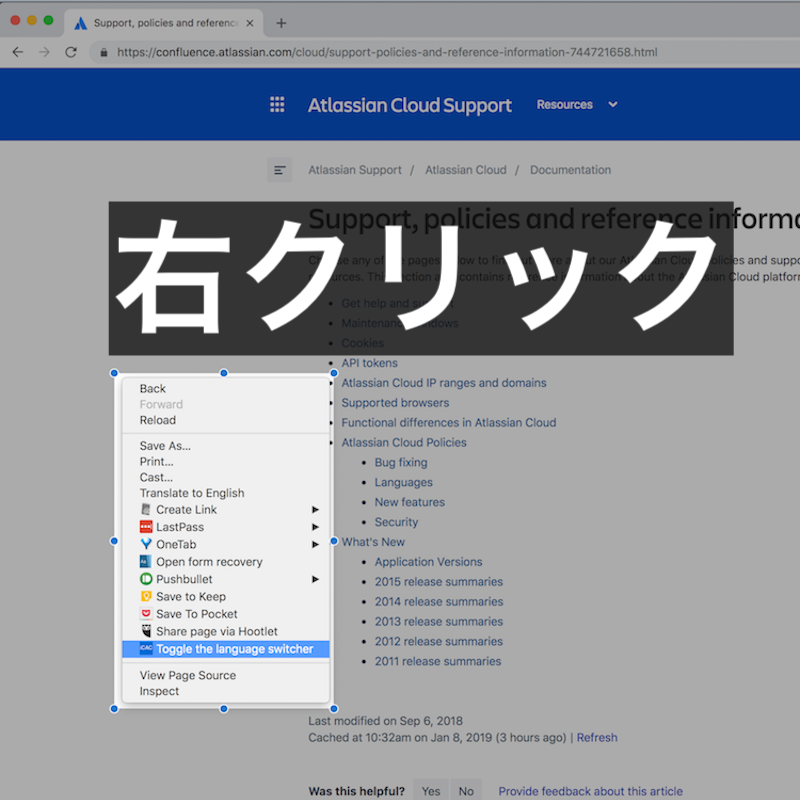Open 2011 release summaries link

coord(438,661)
